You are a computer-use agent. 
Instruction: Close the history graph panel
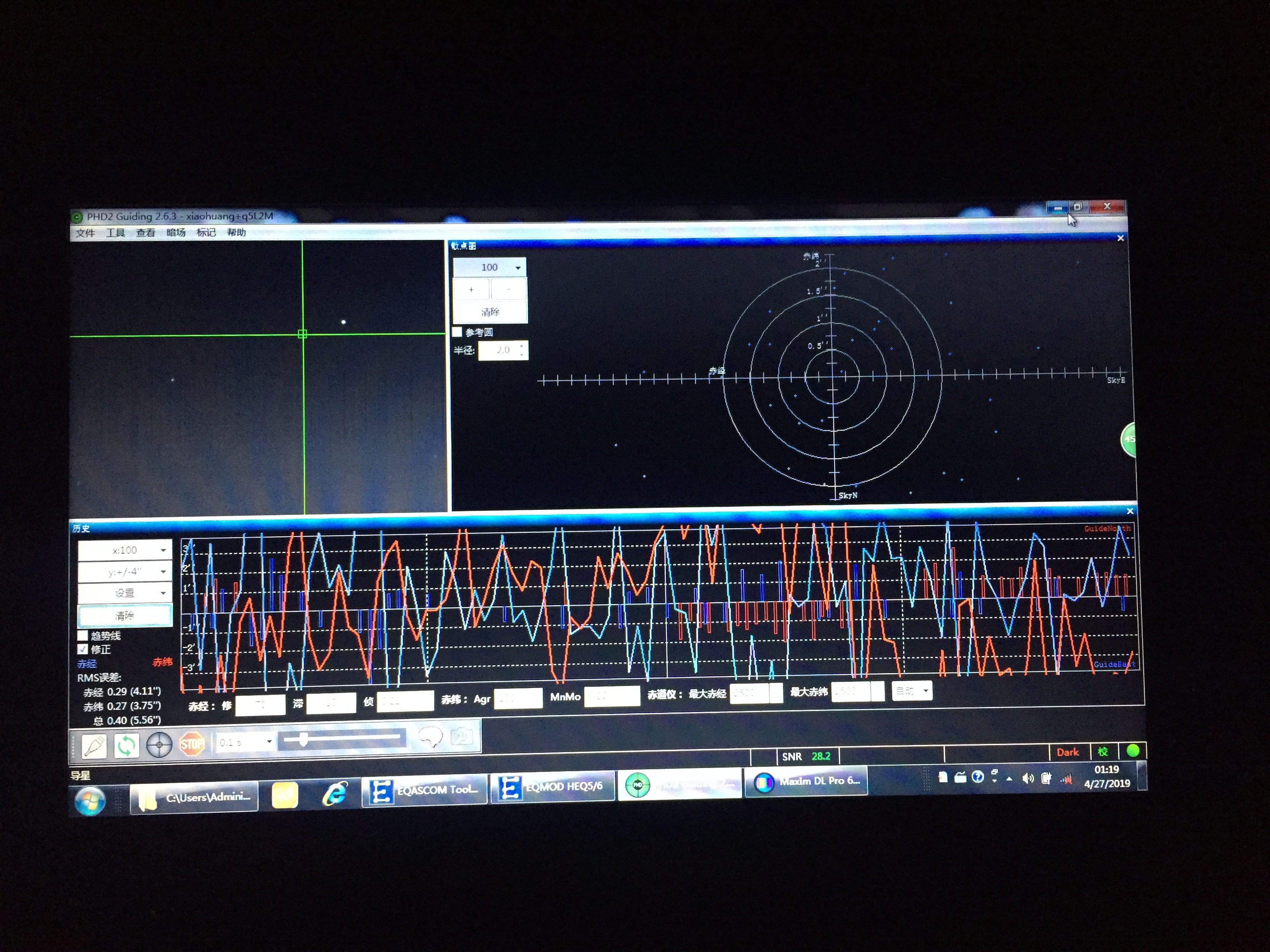(1129, 511)
